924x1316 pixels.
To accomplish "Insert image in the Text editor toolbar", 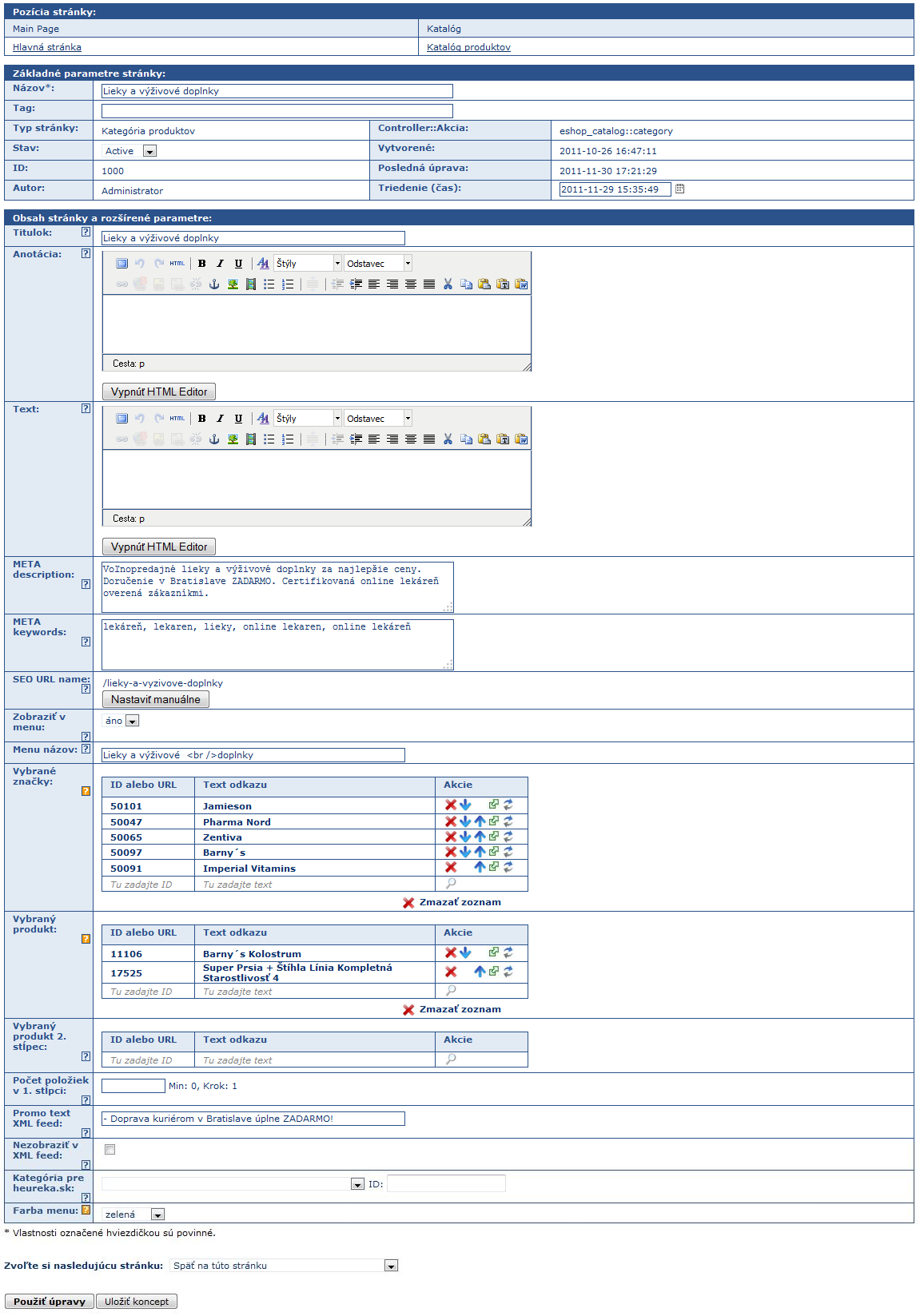I will tap(233, 439).
